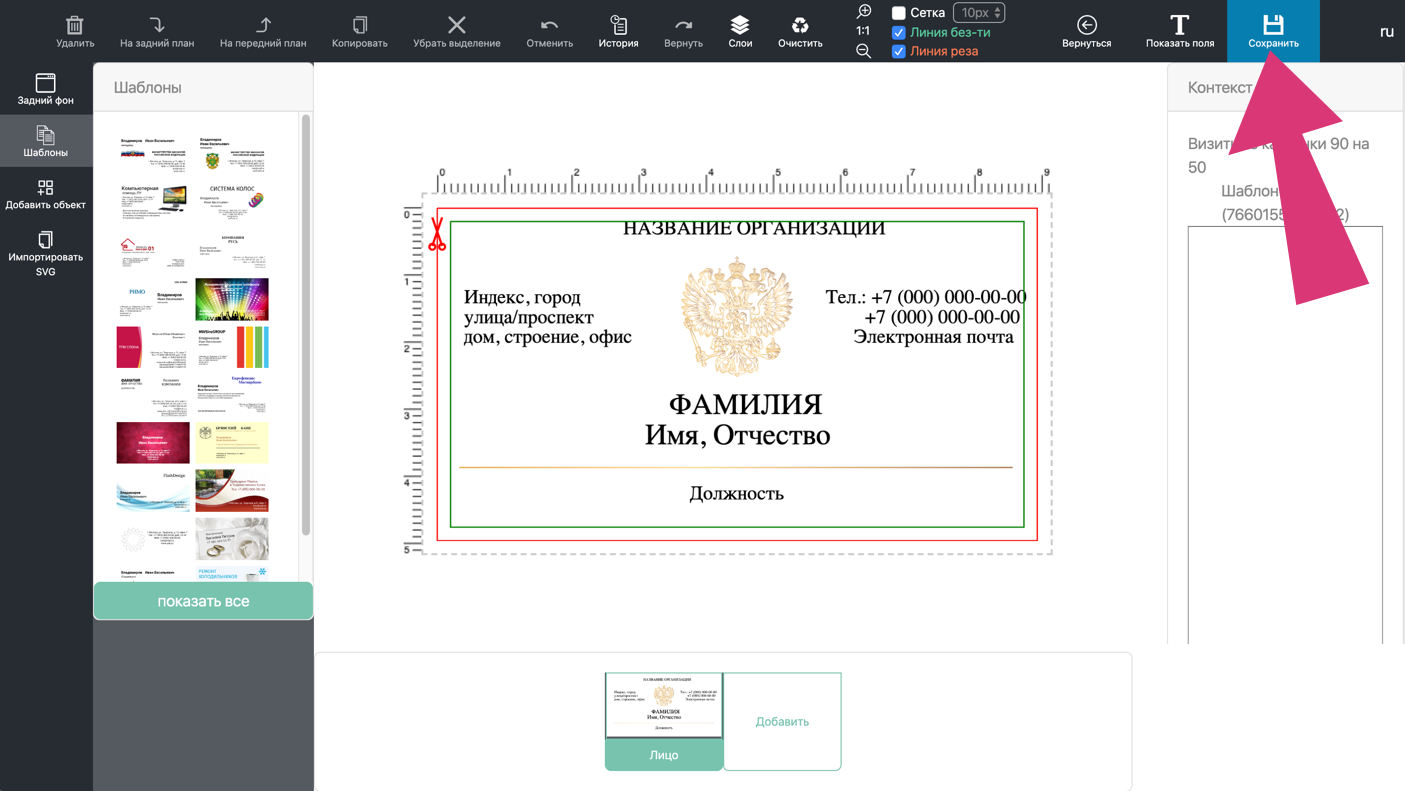Open the История history panel
This screenshot has width=1405, height=791.
(x=618, y=31)
